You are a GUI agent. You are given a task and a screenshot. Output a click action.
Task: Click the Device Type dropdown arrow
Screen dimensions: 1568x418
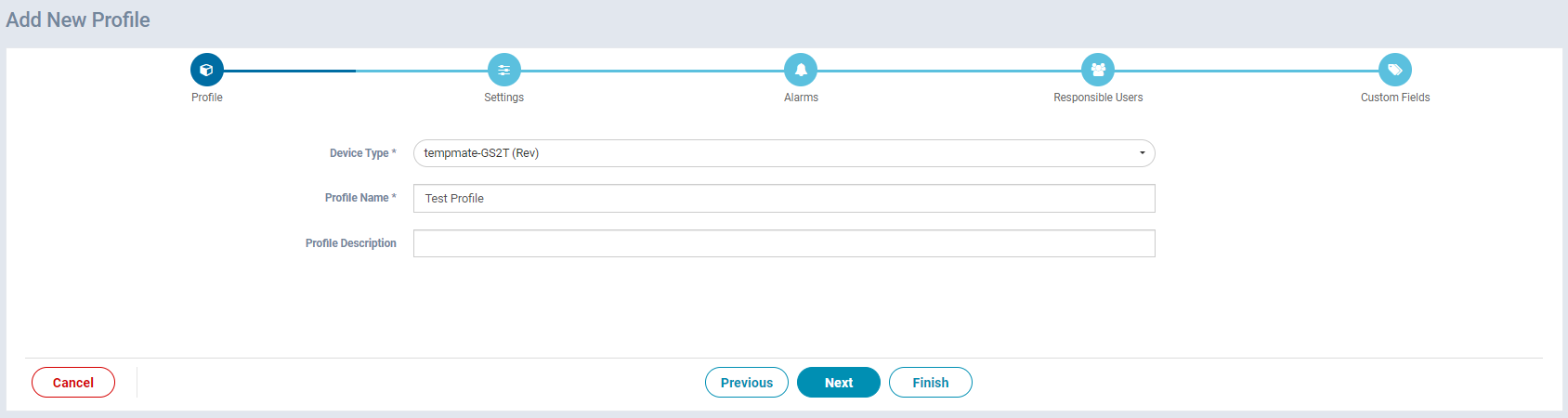click(1143, 153)
